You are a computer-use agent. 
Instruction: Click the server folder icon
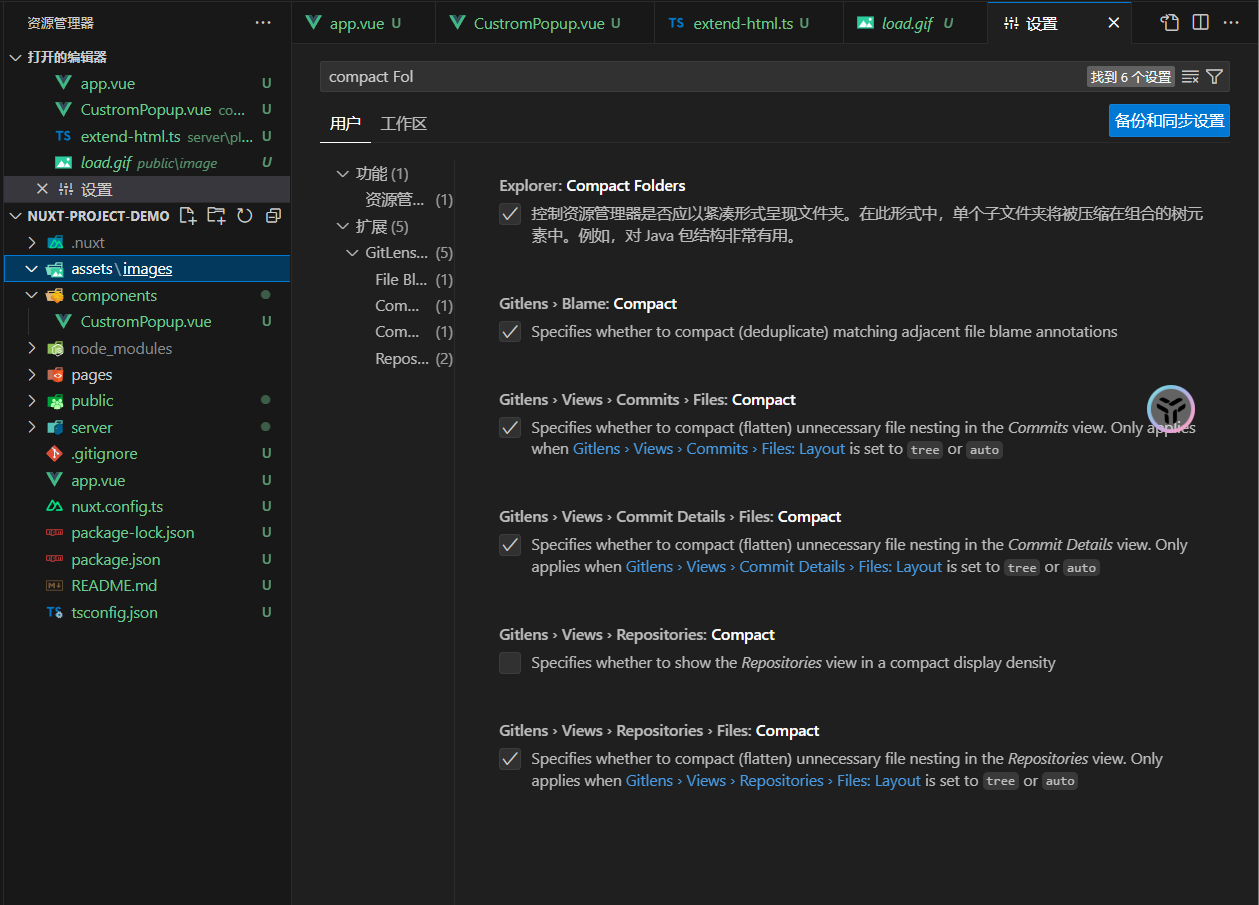tap(55, 427)
